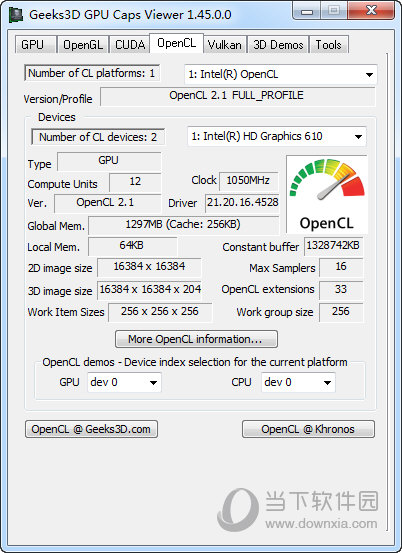This screenshot has height=553, width=402.
Task: Click the Global Mem. value 1297MB
Action: coord(183,225)
